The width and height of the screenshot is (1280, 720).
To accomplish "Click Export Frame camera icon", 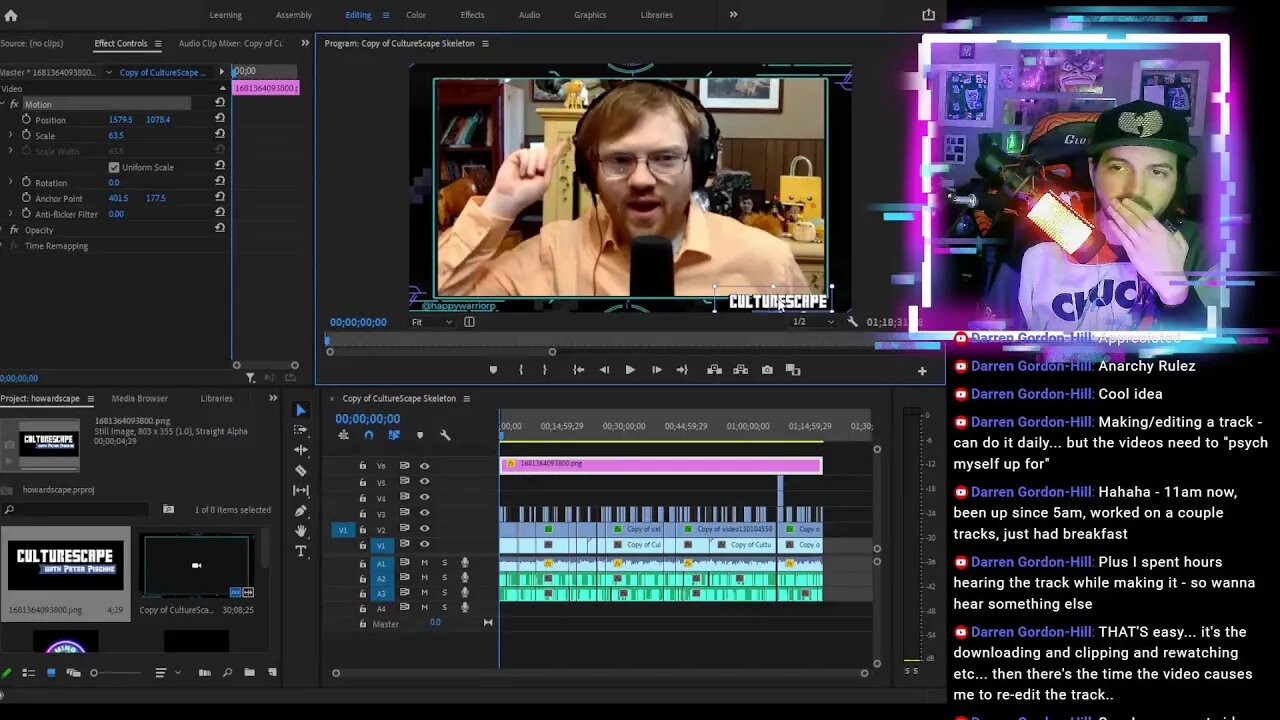I will 767,370.
